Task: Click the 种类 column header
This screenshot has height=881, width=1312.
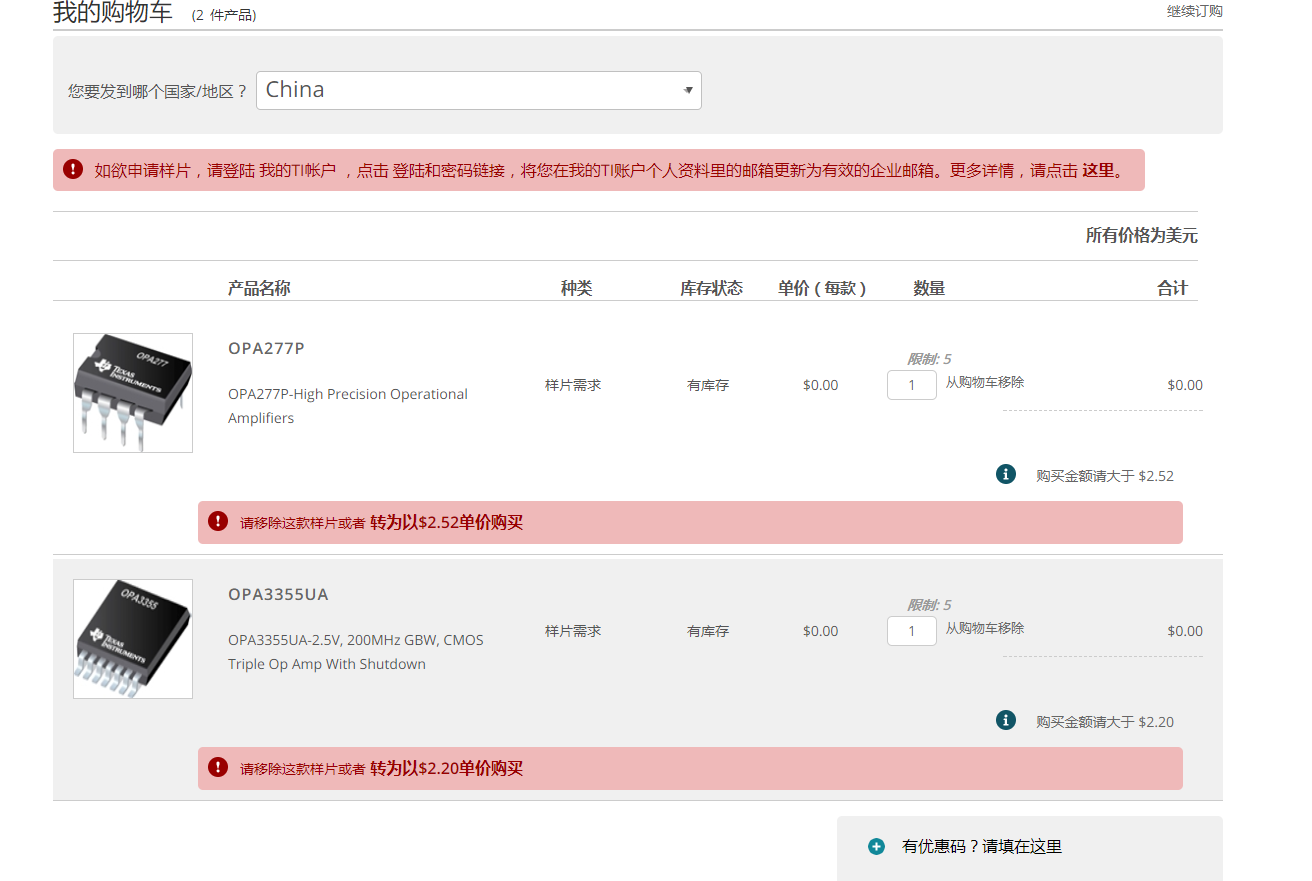Action: point(576,288)
